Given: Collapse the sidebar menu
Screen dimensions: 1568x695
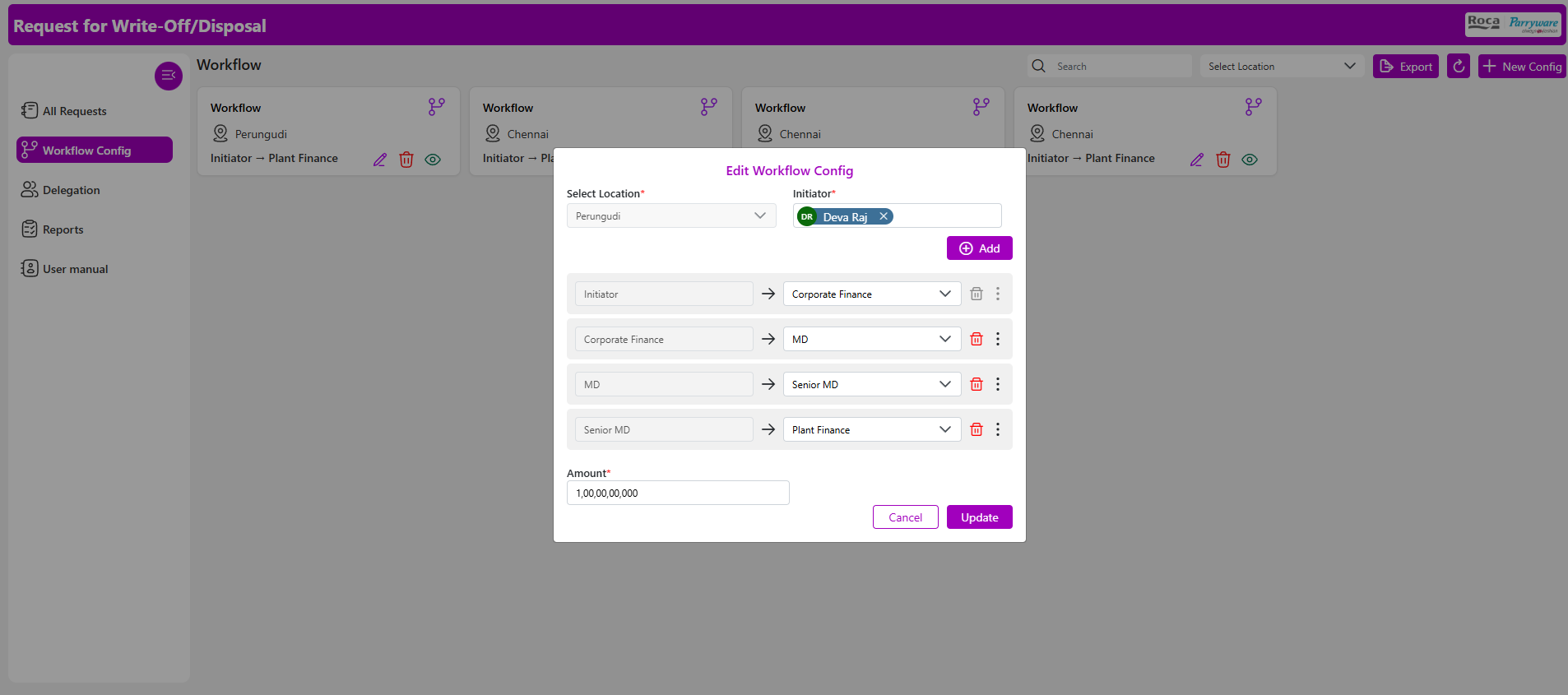Looking at the screenshot, I should pos(169,76).
